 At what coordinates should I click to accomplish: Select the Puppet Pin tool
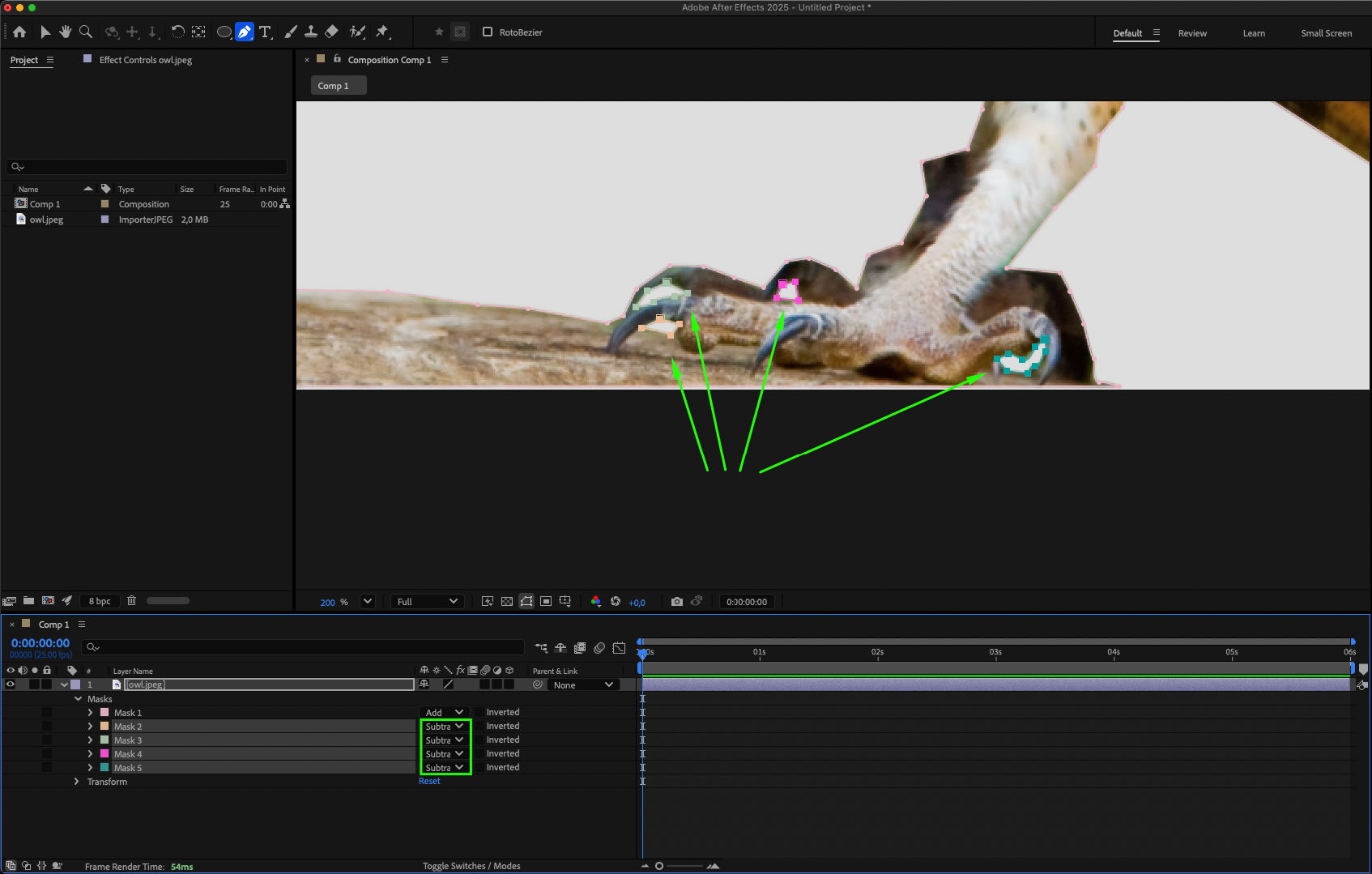tap(382, 32)
